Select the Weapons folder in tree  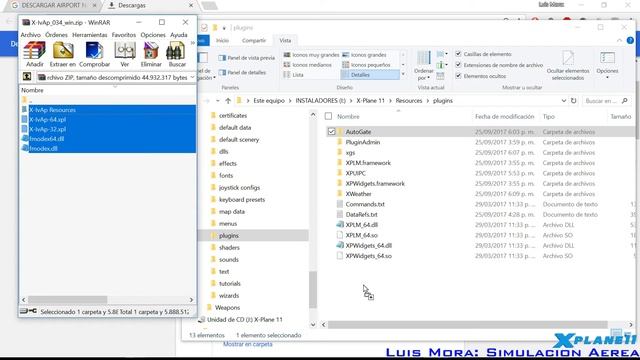227,307
